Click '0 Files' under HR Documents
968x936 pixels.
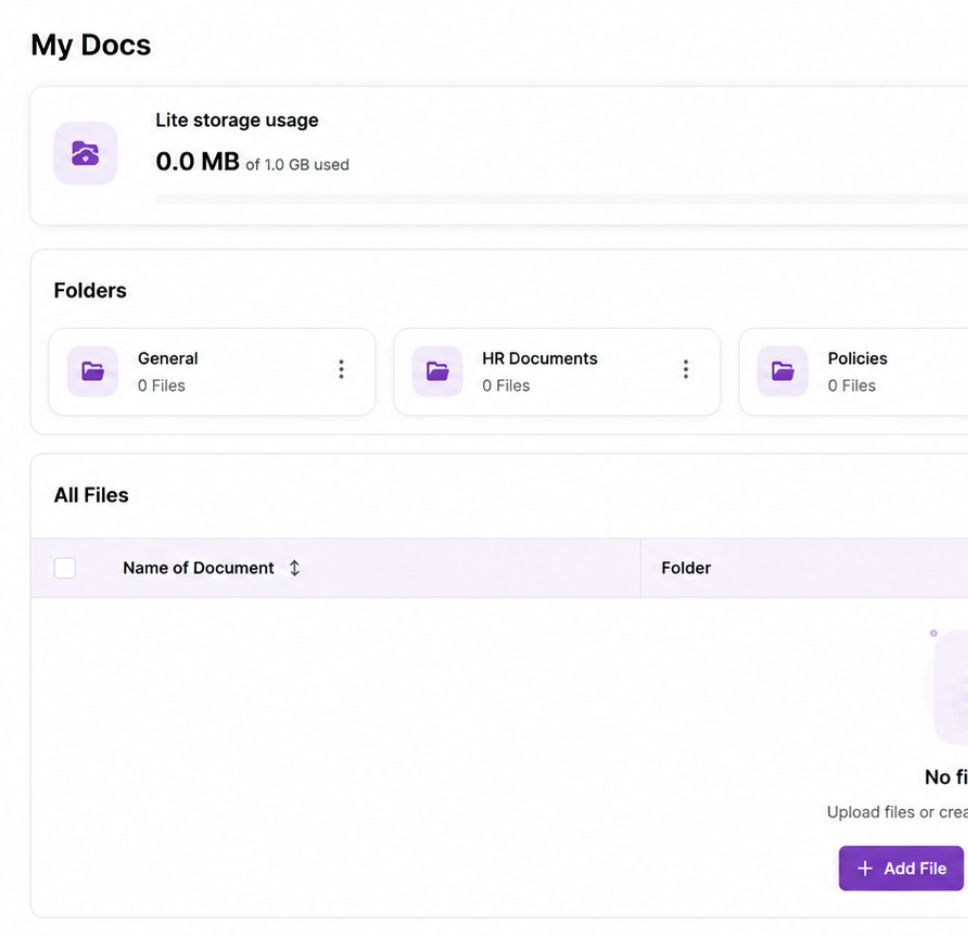tap(506, 386)
